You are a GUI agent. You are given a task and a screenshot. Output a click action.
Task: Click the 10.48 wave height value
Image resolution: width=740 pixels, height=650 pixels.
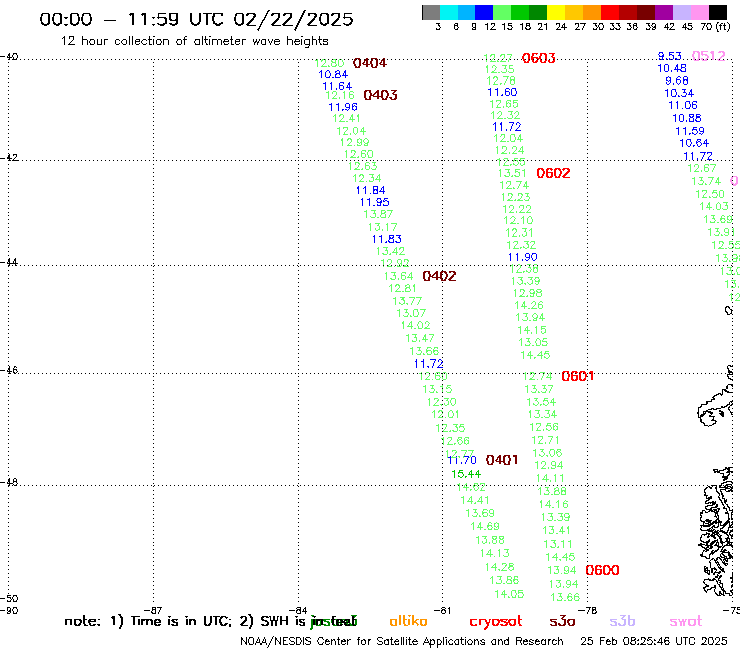[x=672, y=68]
